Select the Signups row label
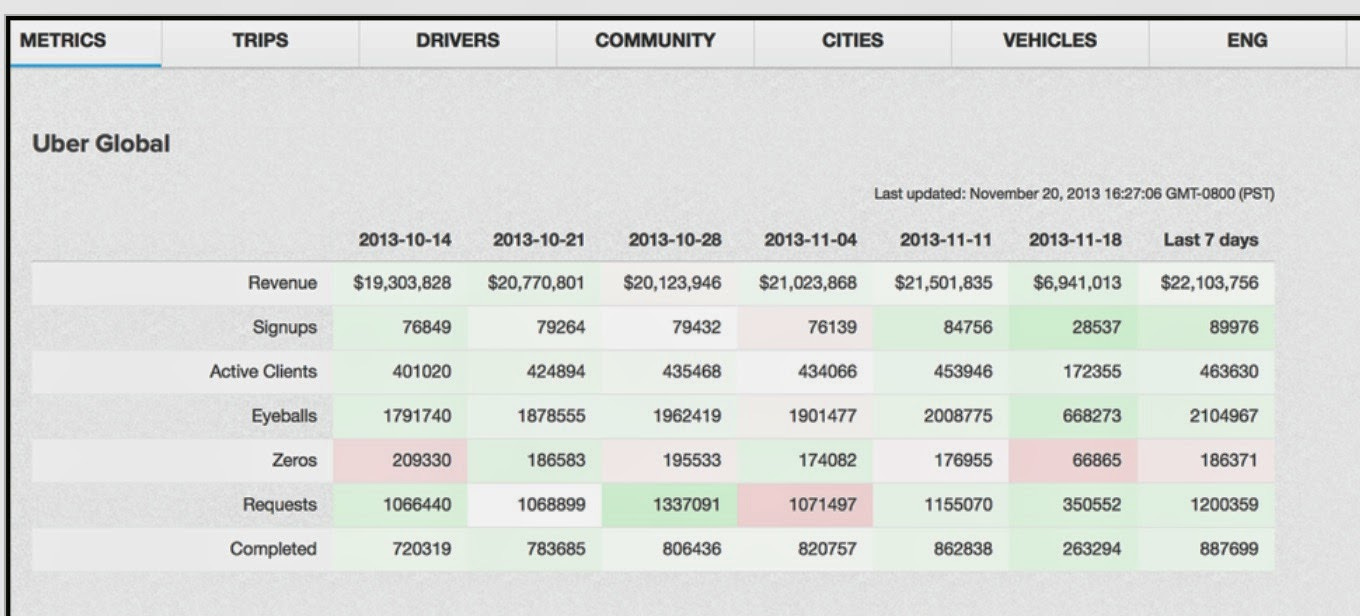This screenshot has height=616, width=1360. [285, 328]
